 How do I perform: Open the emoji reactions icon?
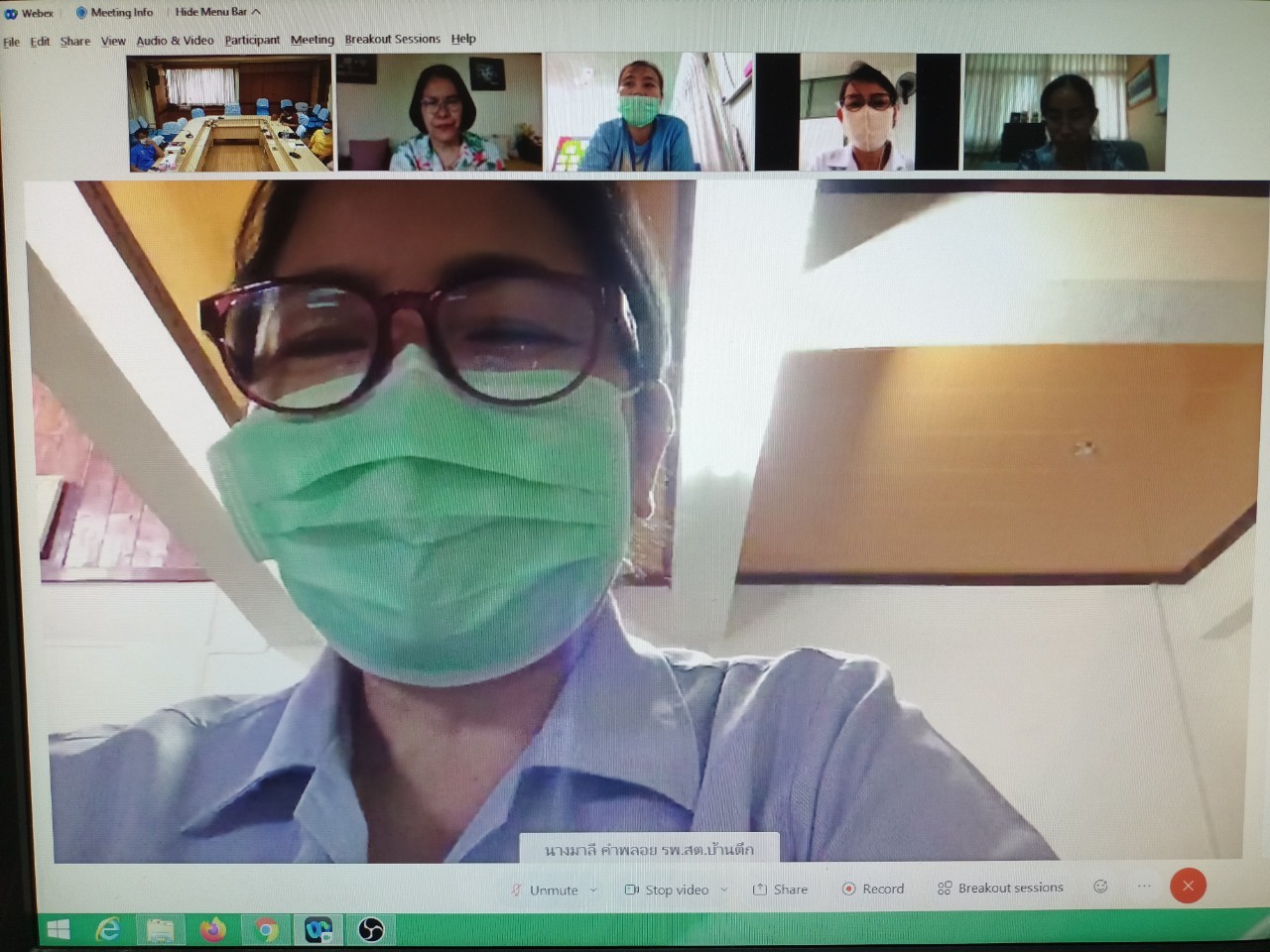(x=1100, y=887)
